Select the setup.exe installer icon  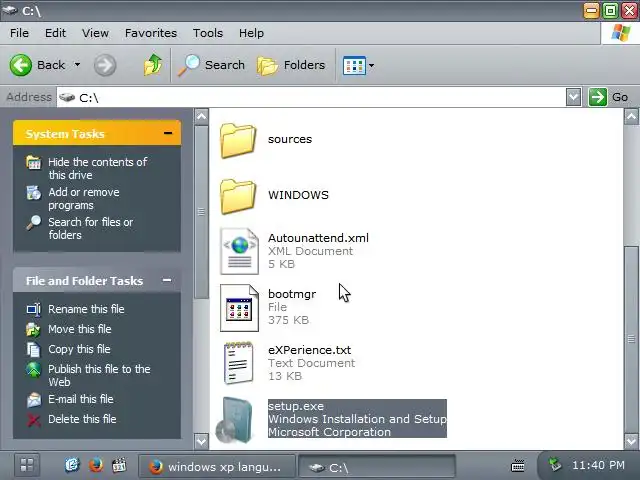click(234, 420)
